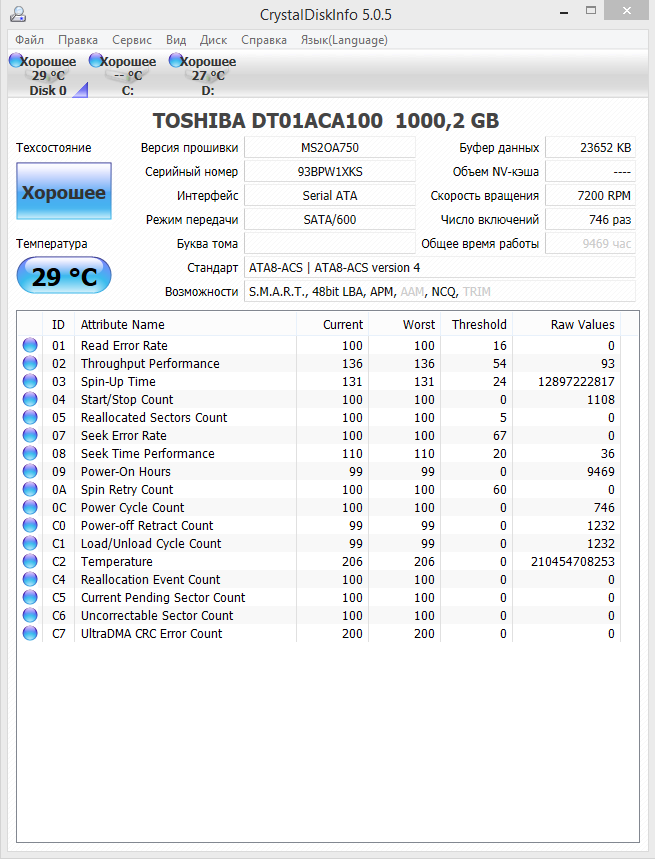Click status orb for Throughput Performance
655x864 pixels.
30,363
